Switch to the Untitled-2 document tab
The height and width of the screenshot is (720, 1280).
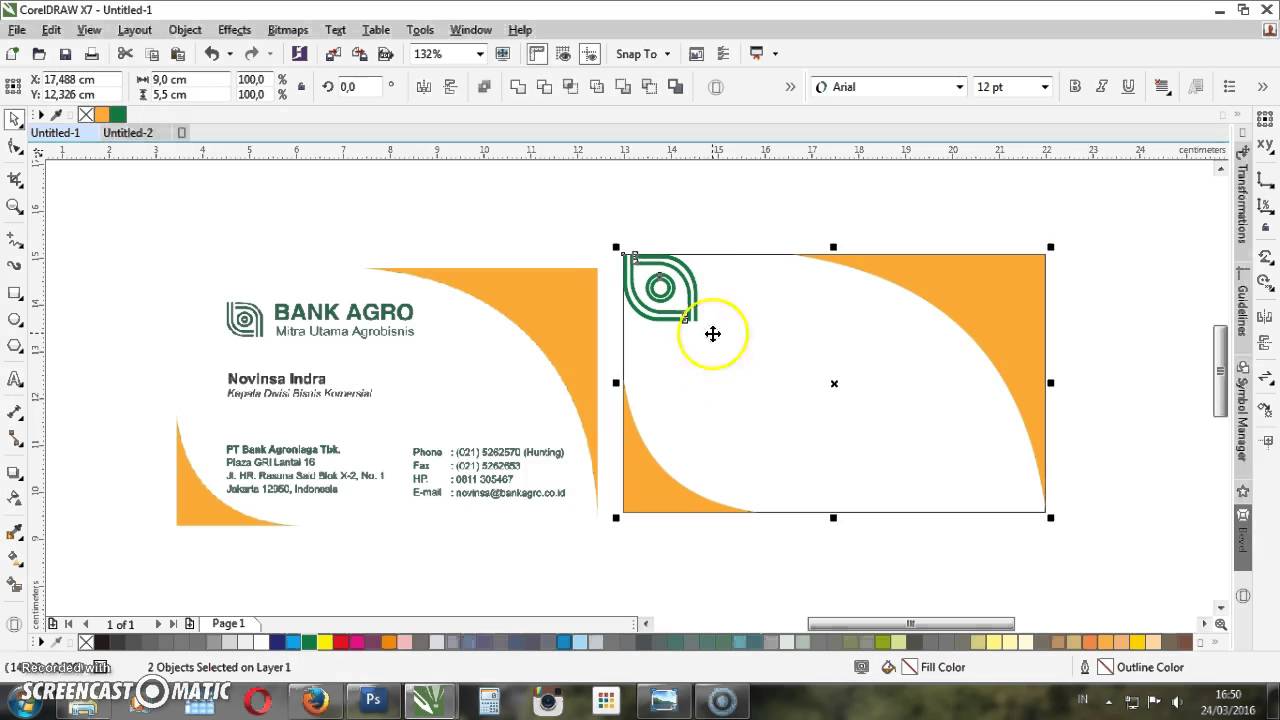tap(128, 133)
